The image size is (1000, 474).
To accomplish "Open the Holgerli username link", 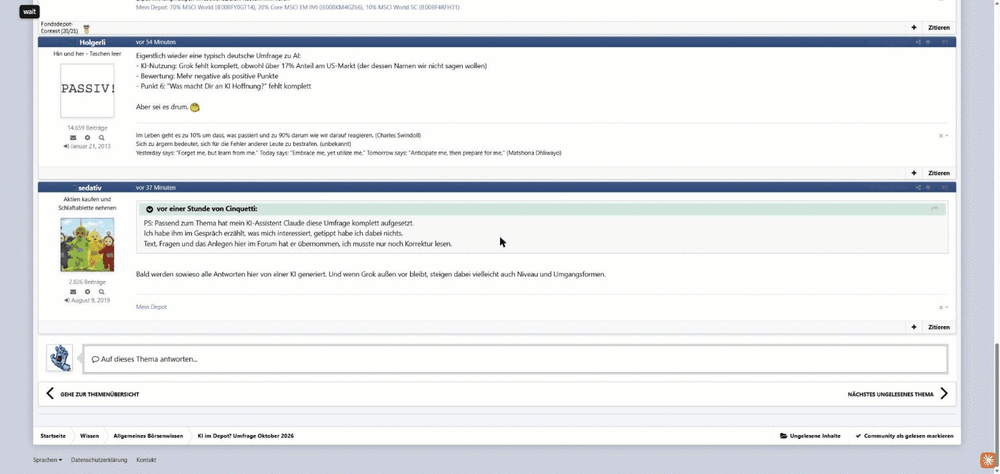I will [92, 42].
